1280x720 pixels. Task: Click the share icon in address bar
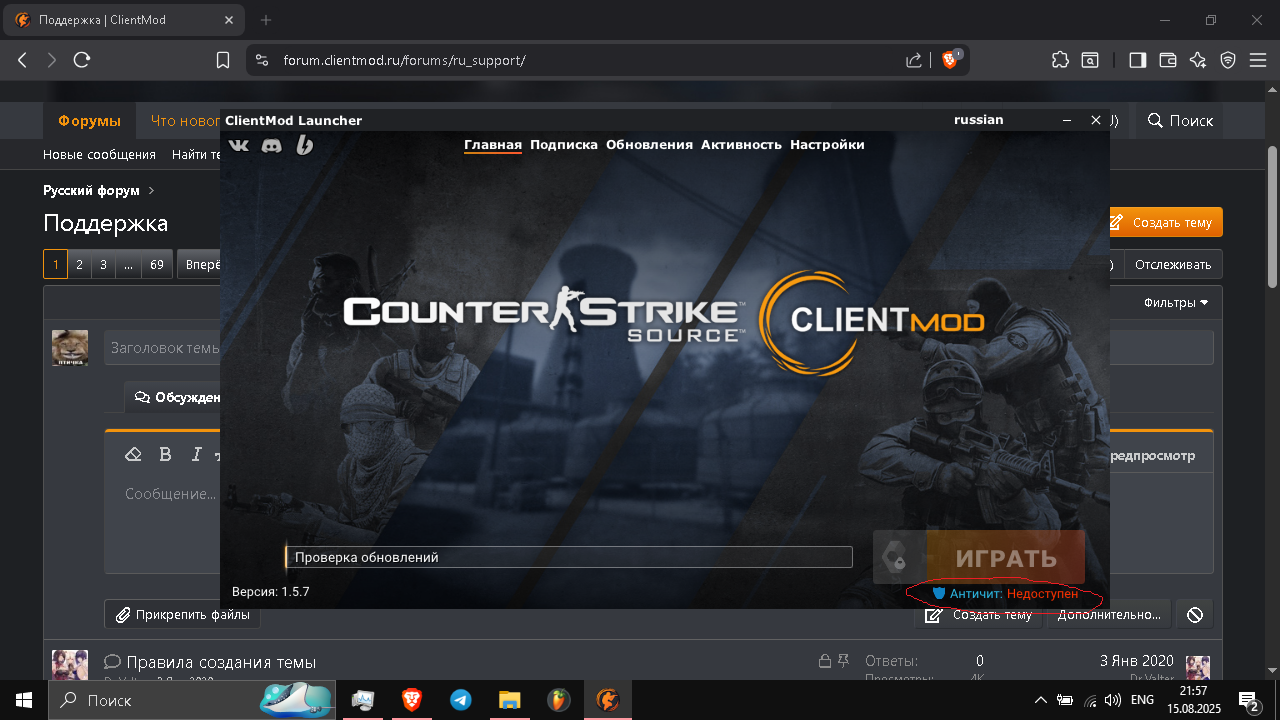coord(914,60)
